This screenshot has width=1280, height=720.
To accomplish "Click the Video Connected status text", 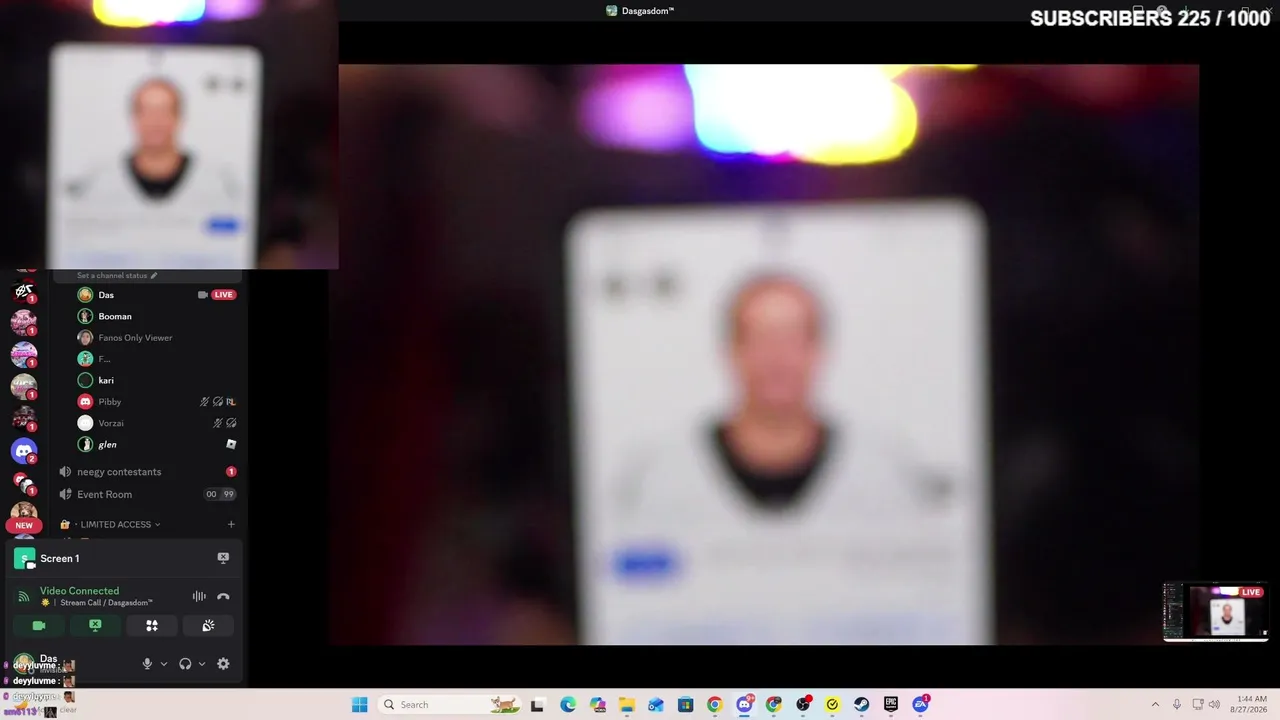I will tap(79, 591).
